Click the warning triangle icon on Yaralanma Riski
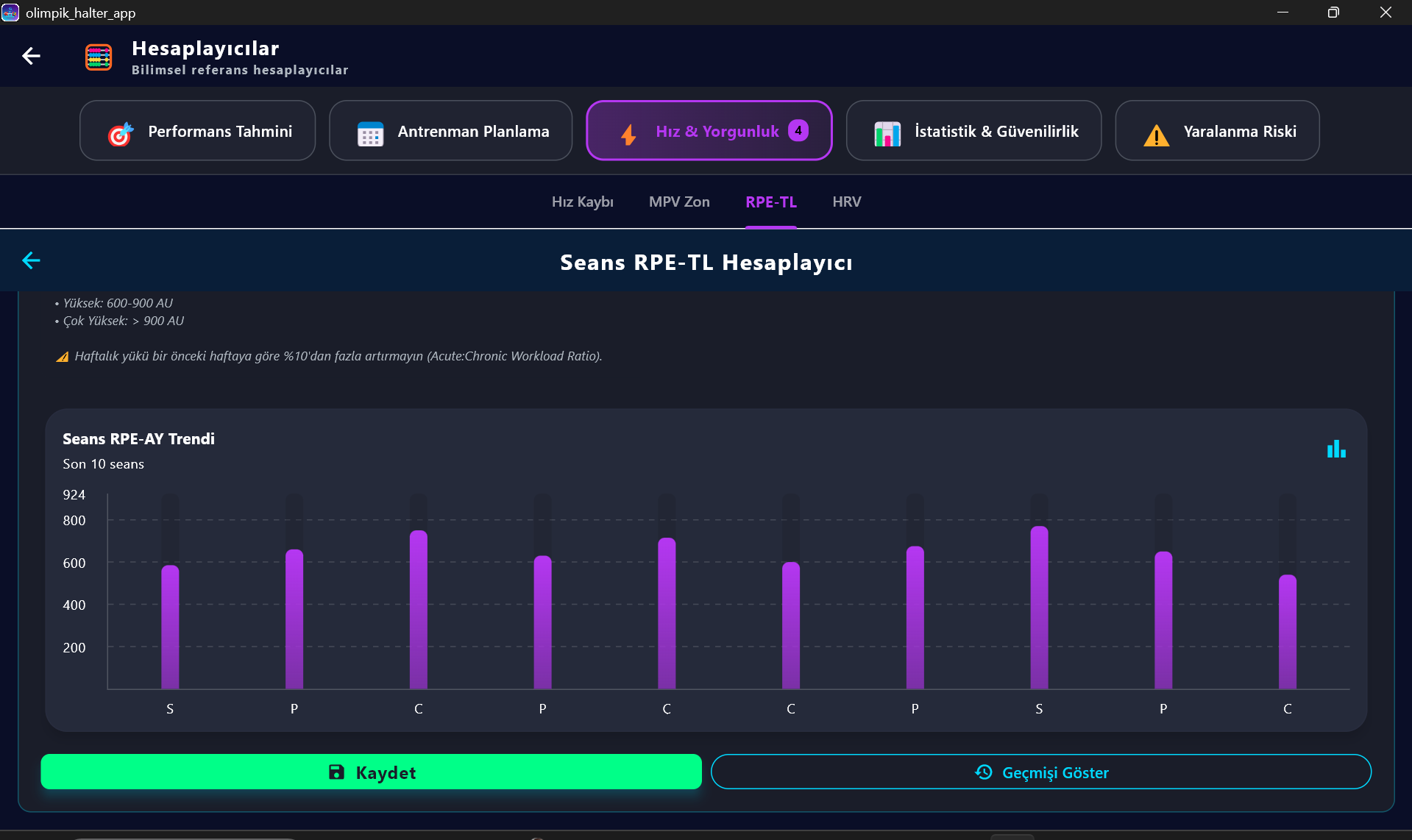The image size is (1412, 840). point(1154,134)
